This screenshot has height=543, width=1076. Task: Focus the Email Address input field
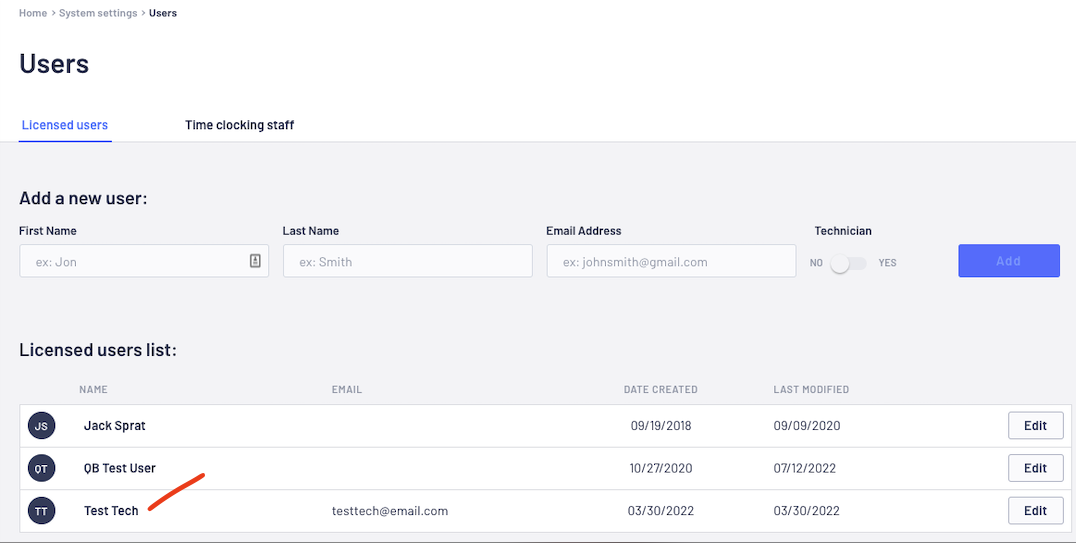click(671, 261)
